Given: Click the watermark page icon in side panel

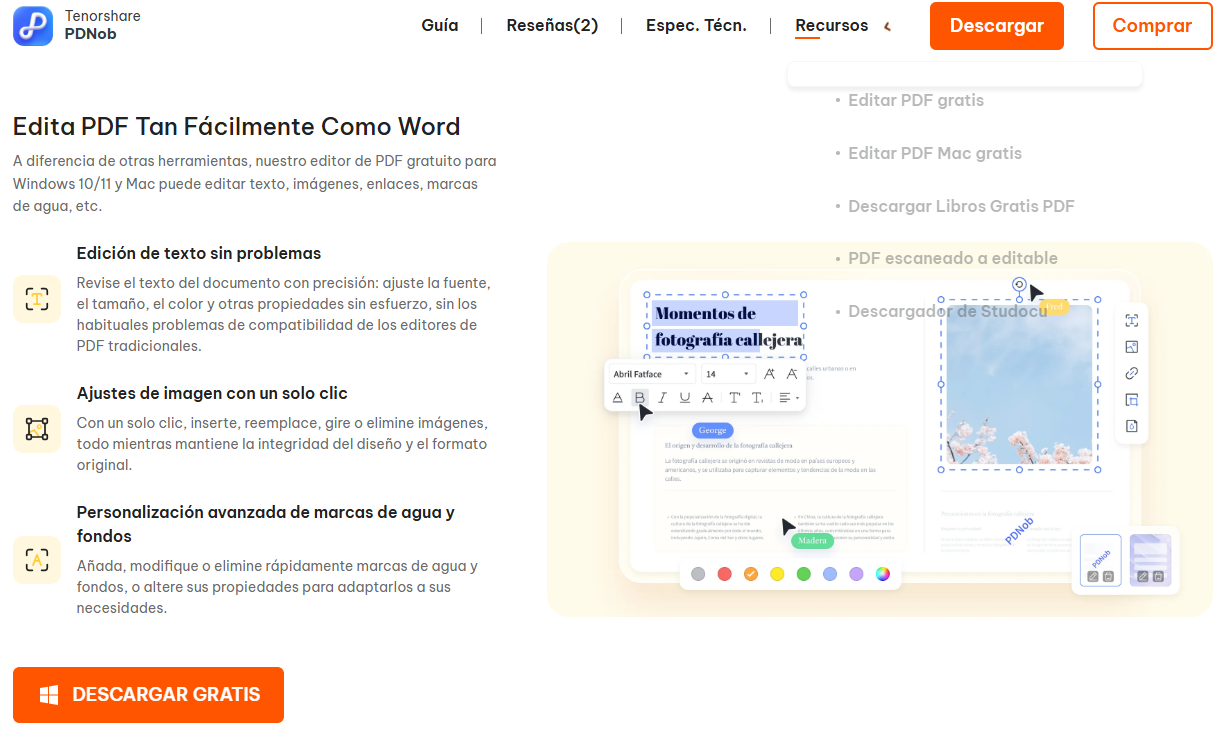Looking at the screenshot, I should [1132, 426].
